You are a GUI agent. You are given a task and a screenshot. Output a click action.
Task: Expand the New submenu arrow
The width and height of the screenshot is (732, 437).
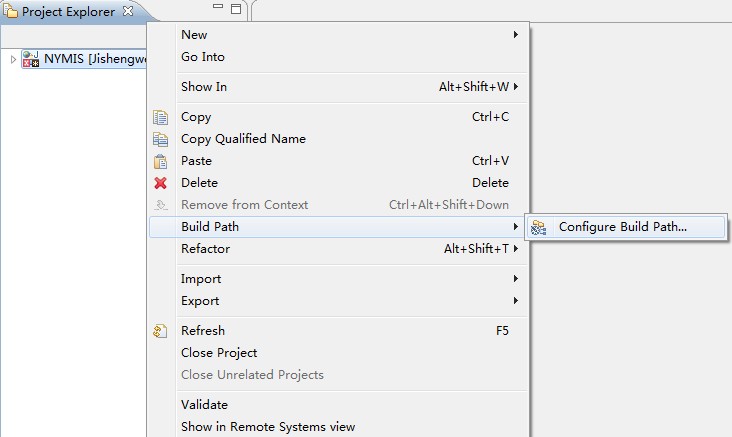516,35
